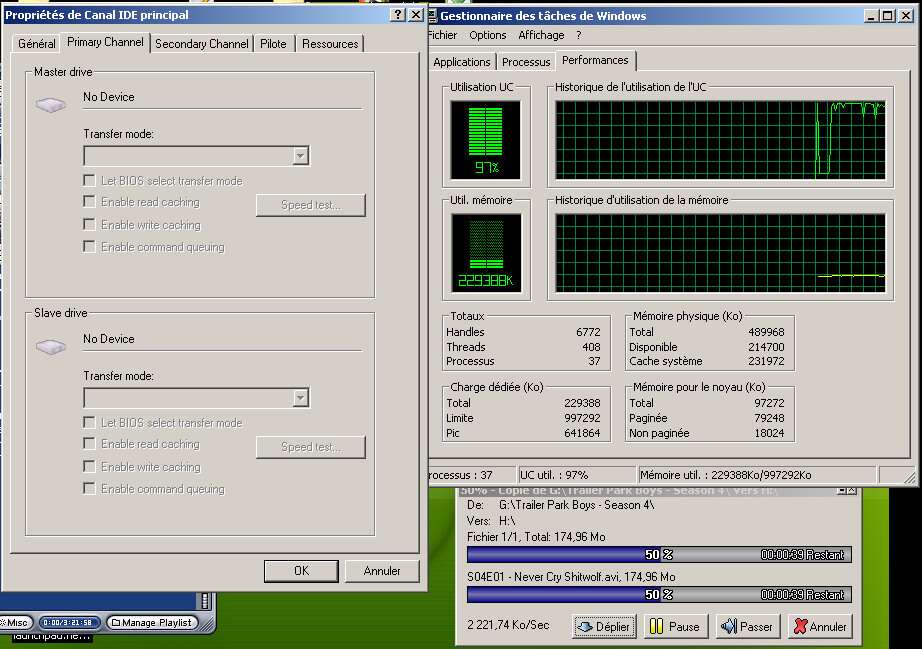Image resolution: width=922 pixels, height=649 pixels.
Task: Switch to the Secondary Channel tab
Action: [201, 44]
